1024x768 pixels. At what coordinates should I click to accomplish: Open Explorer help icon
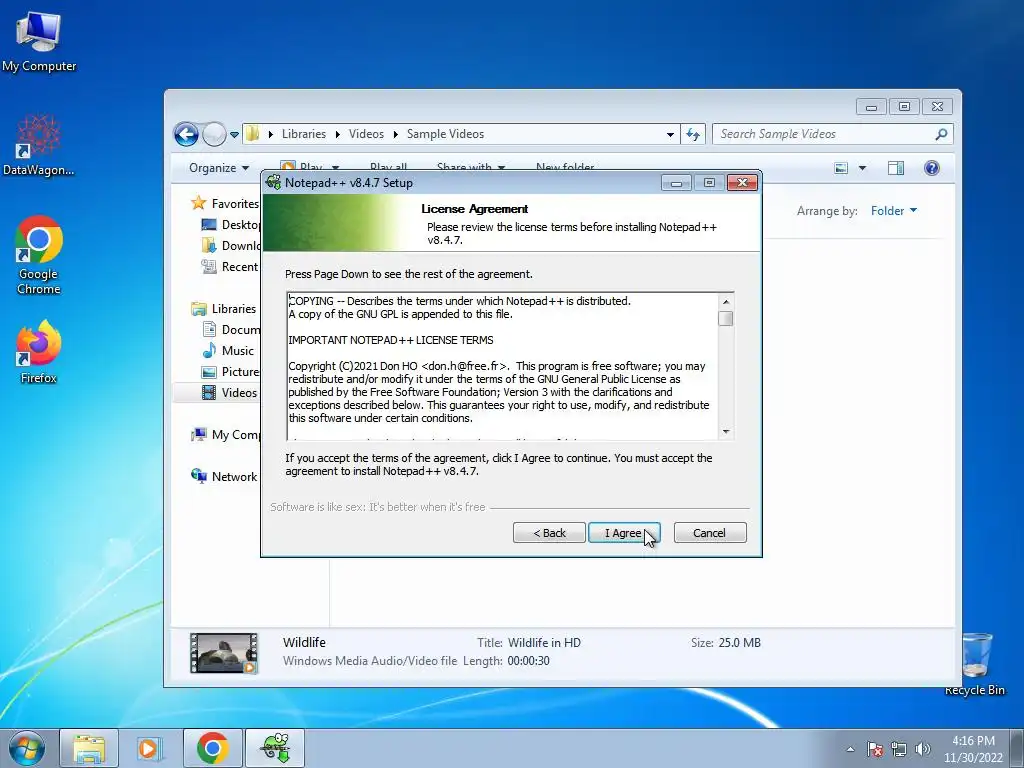[932, 168]
